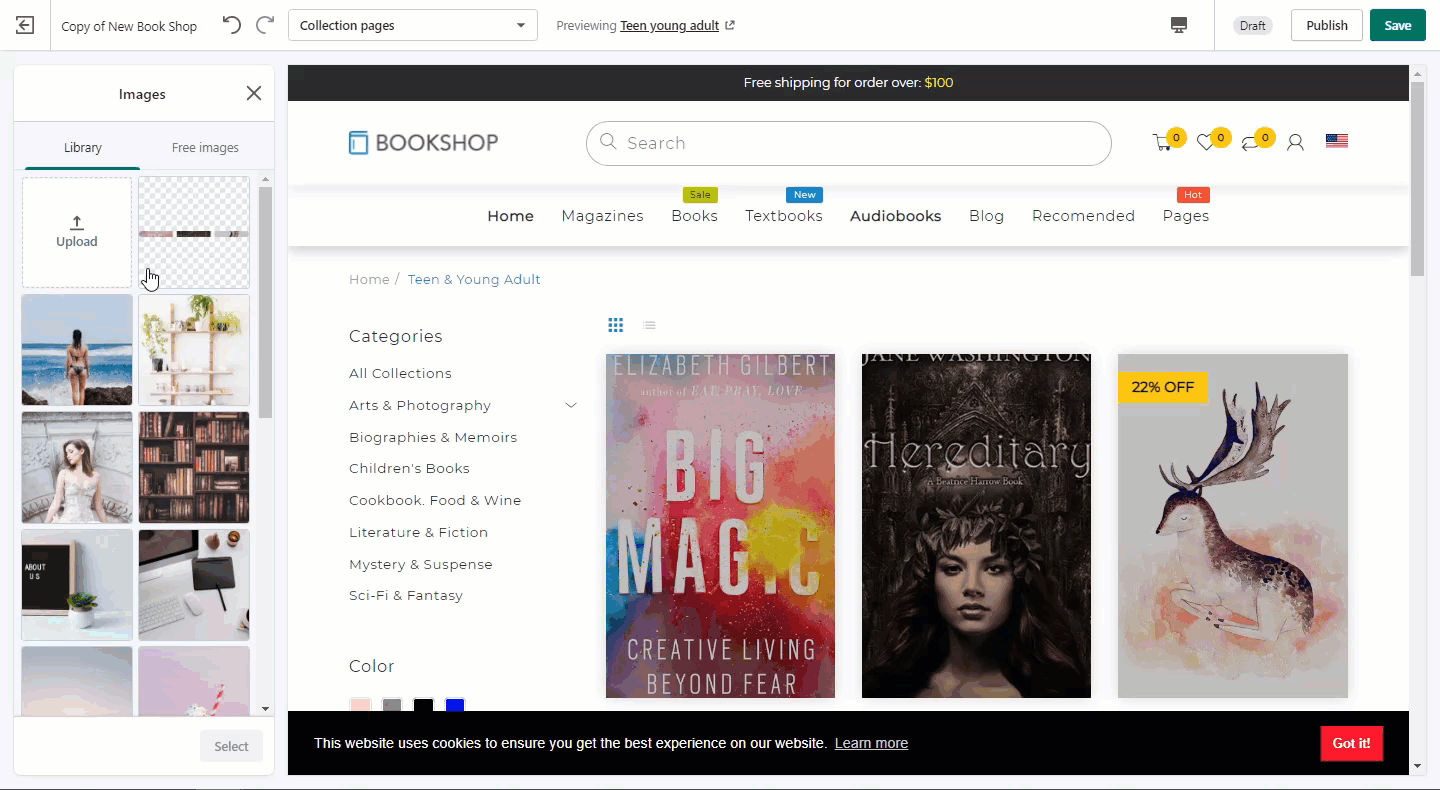The height and width of the screenshot is (790, 1440).
Task: Select Cookbook. Food & Wine category
Action: coord(435,500)
